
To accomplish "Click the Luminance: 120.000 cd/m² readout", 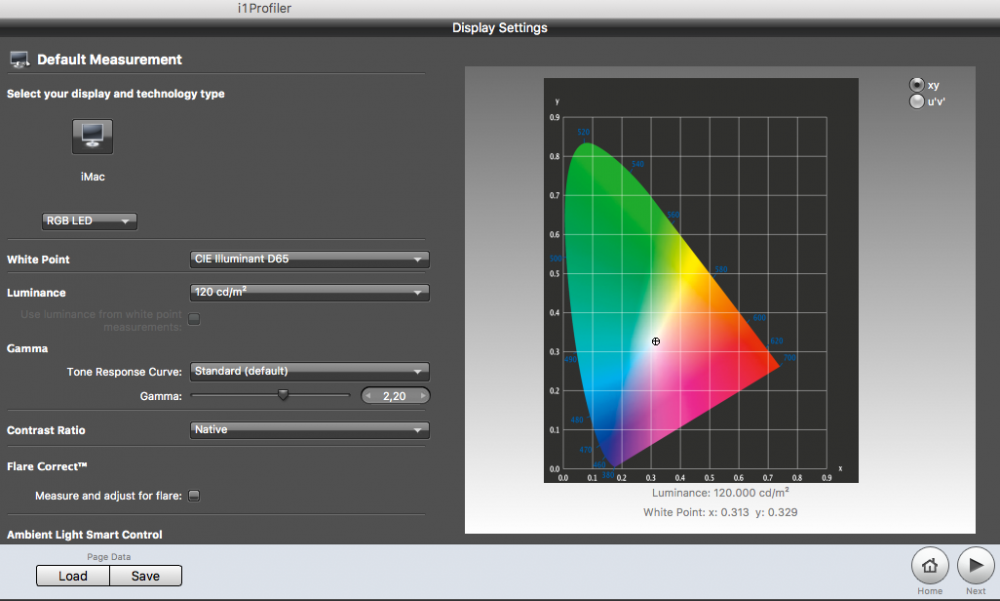I will 721,493.
